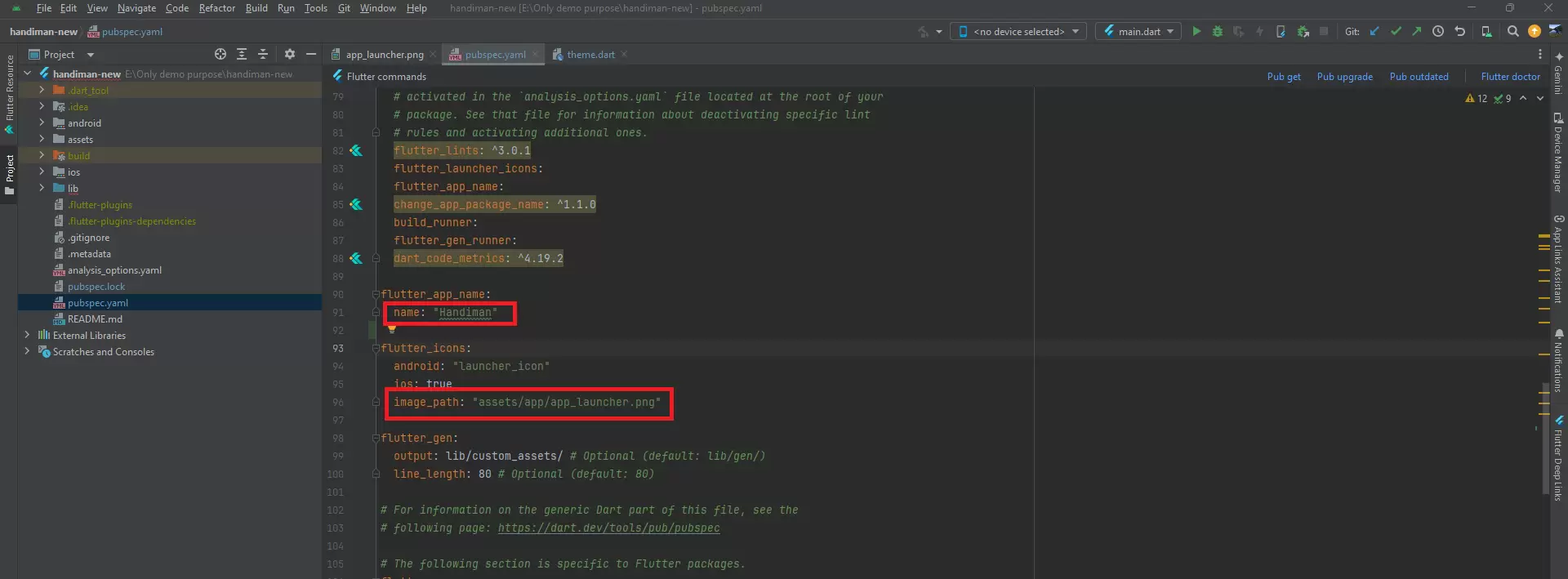Image resolution: width=1568 pixels, height=579 pixels.
Task: Open Search Everywhere magnifier icon
Action: pyautogui.click(x=1513, y=31)
